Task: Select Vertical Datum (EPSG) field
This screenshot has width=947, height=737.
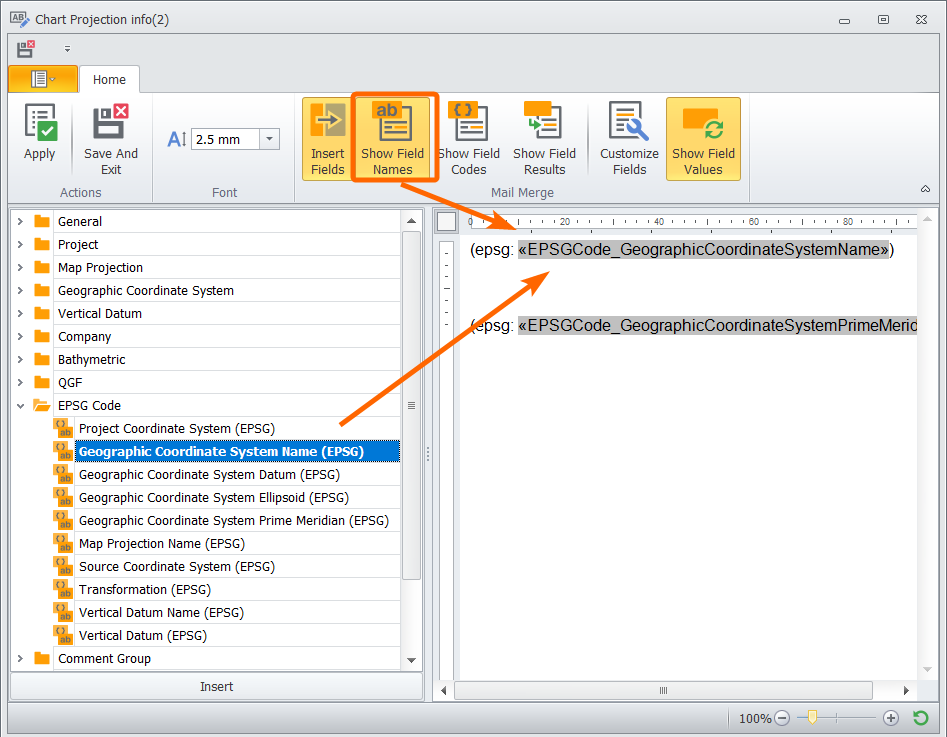Action: 237,636
